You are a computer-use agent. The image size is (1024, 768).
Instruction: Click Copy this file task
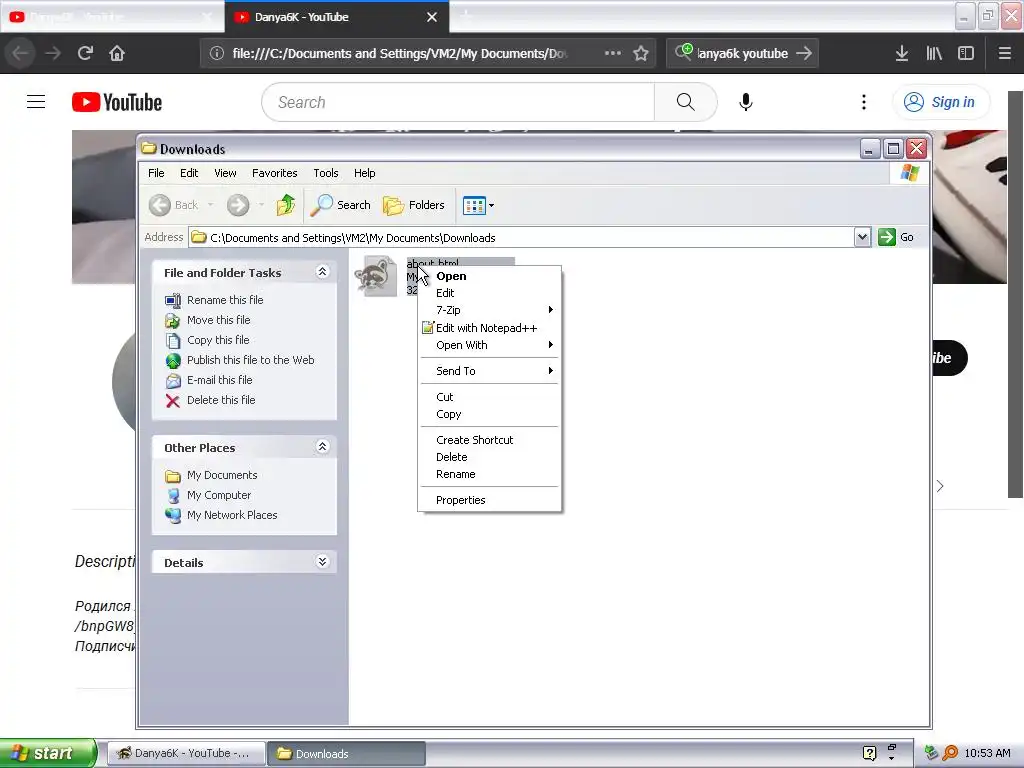tap(217, 340)
